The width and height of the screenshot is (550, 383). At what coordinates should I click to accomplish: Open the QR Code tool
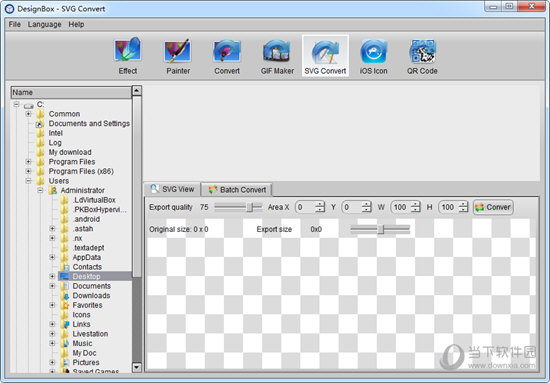[x=422, y=56]
